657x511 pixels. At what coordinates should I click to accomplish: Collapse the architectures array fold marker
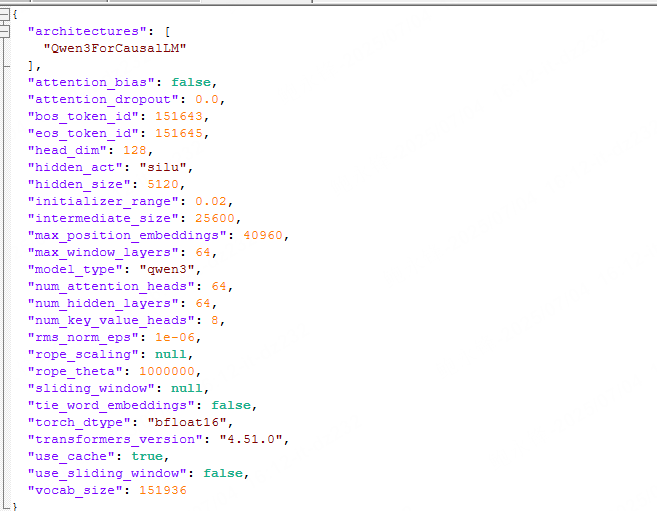tap(5, 31)
